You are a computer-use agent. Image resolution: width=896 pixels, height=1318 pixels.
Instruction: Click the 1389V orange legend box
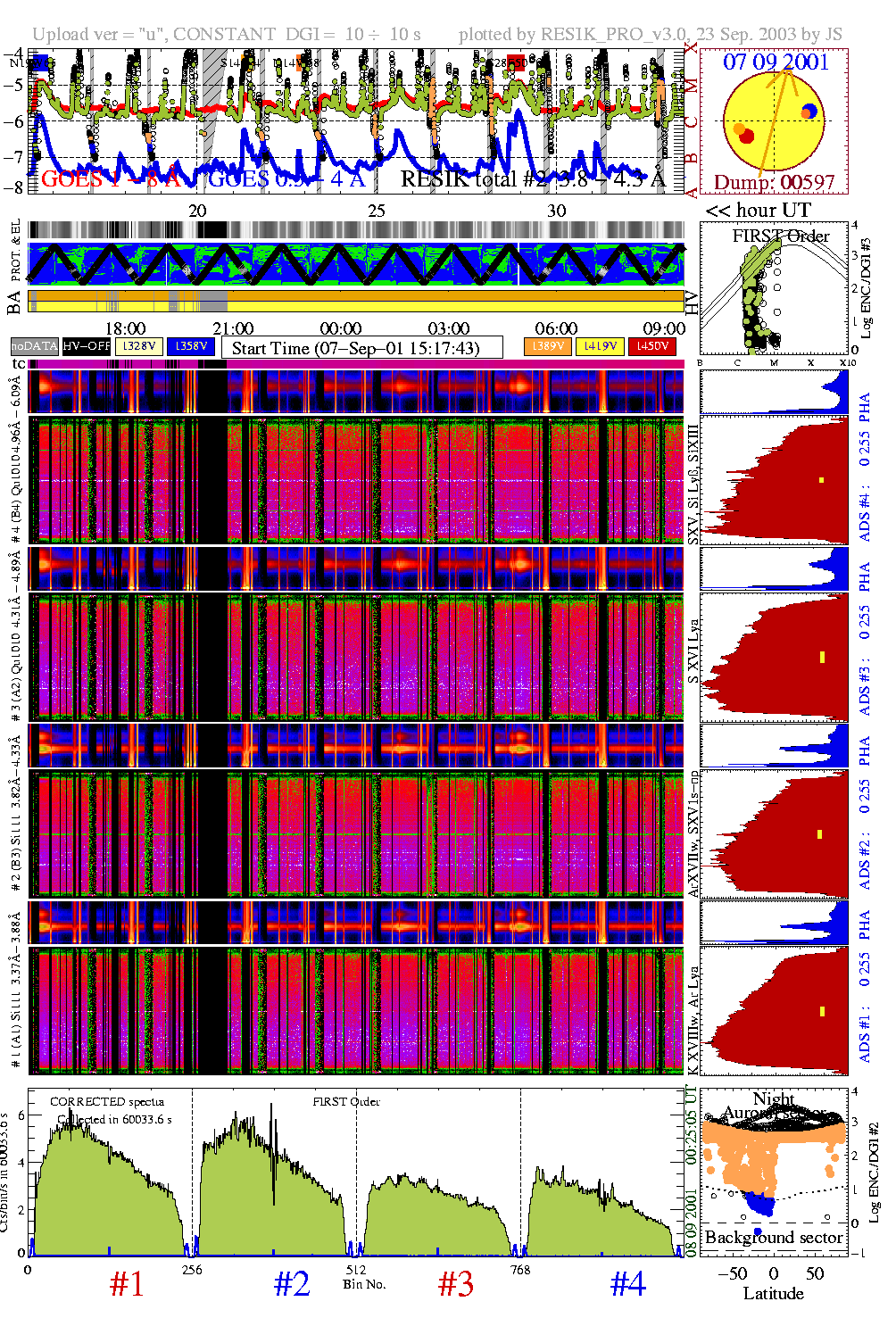coord(548,346)
